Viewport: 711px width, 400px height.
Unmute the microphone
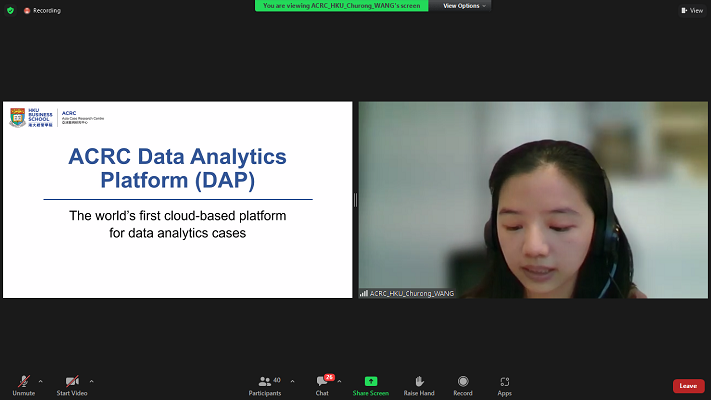point(24,385)
